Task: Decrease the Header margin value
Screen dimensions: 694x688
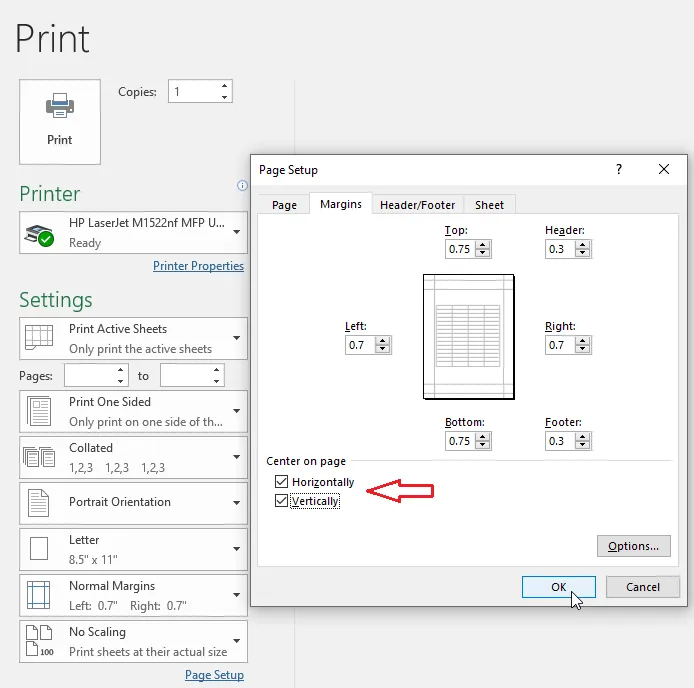Action: coord(583,253)
